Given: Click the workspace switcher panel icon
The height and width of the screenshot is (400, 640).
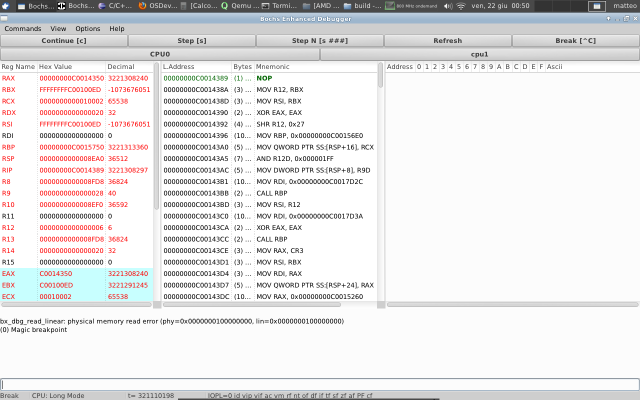Looking at the screenshot, I should 597,6.
